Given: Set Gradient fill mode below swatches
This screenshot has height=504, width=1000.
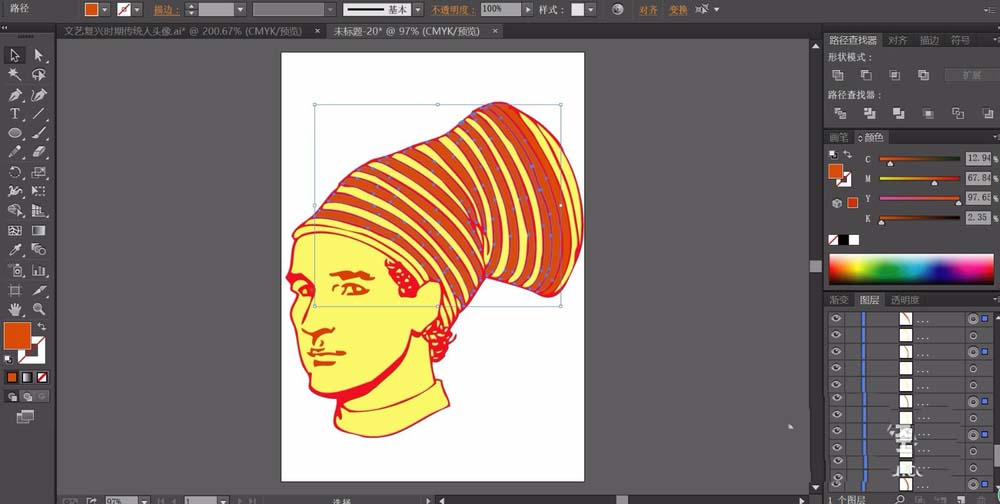Looking at the screenshot, I should (27, 378).
